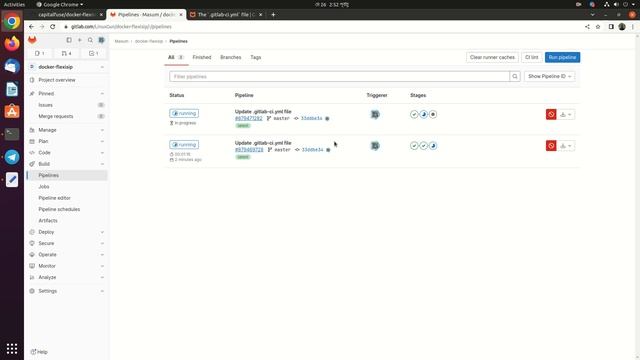The width and height of the screenshot is (640, 360).
Task: Collapse the Pinned sidebar section
Action: tap(67, 93)
